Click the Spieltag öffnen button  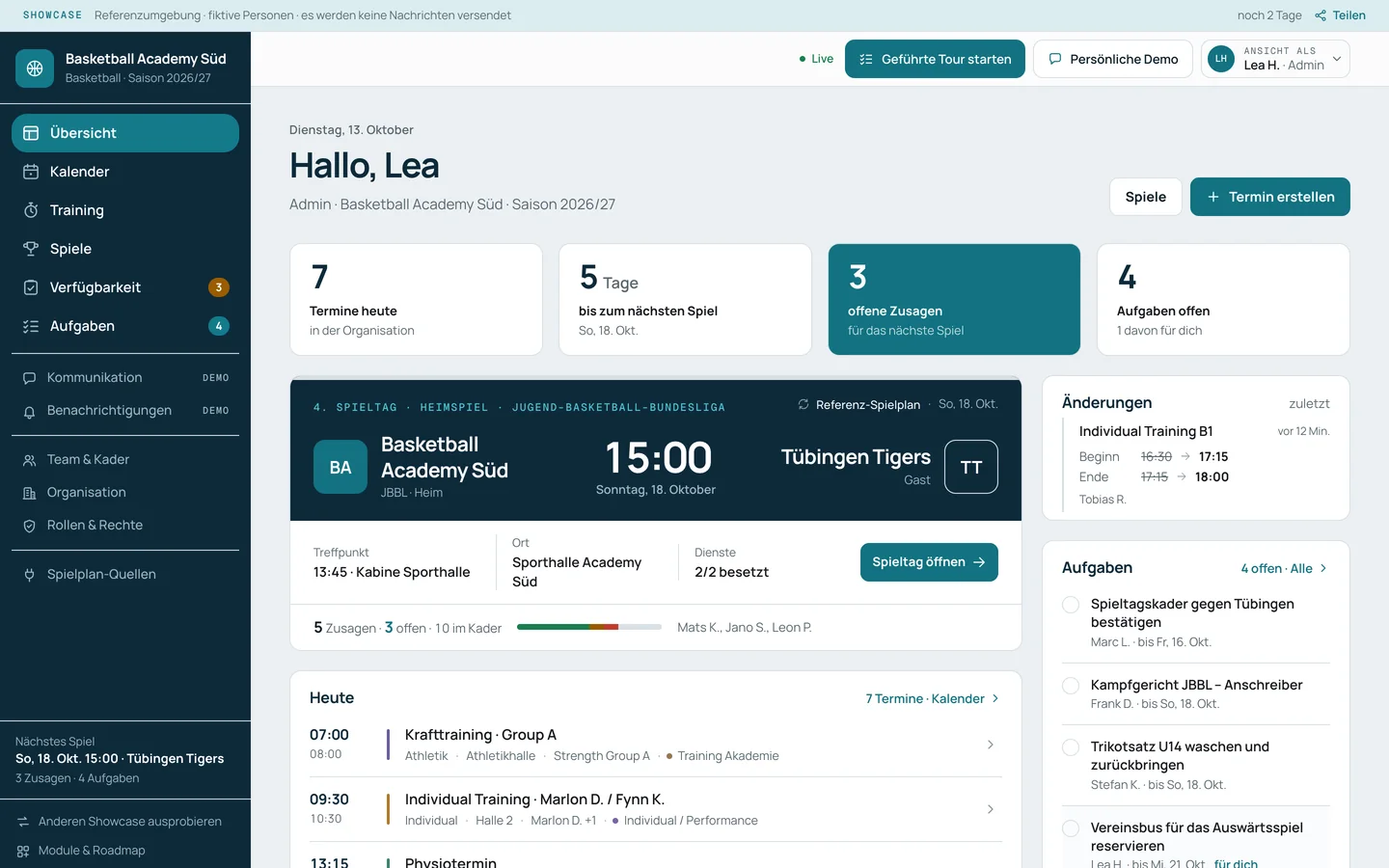click(x=929, y=562)
